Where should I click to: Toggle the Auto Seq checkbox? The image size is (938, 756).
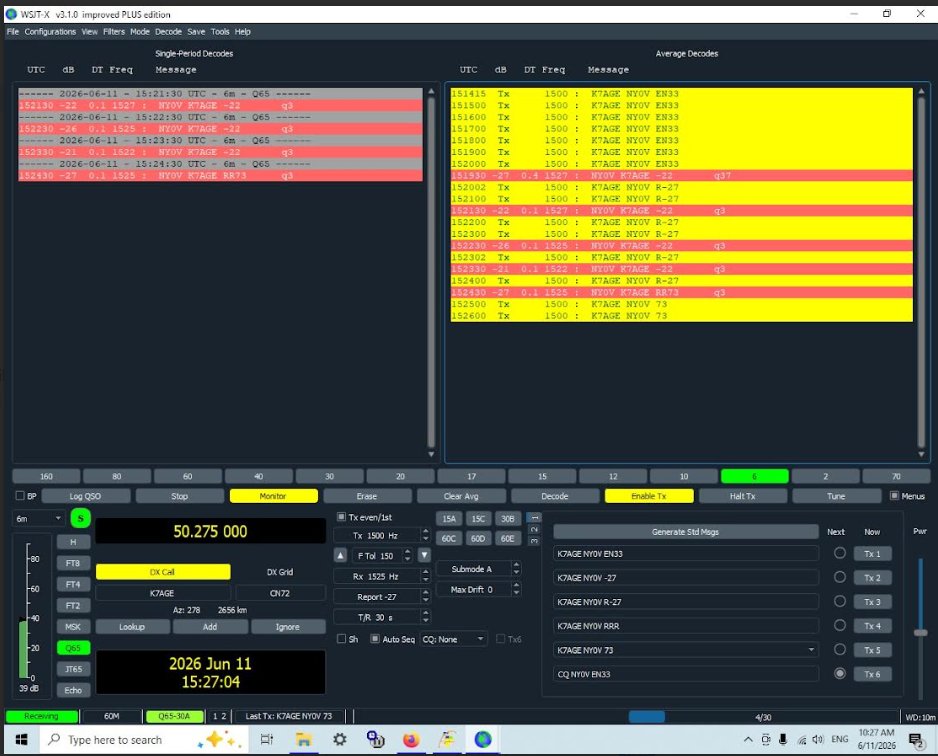375,639
